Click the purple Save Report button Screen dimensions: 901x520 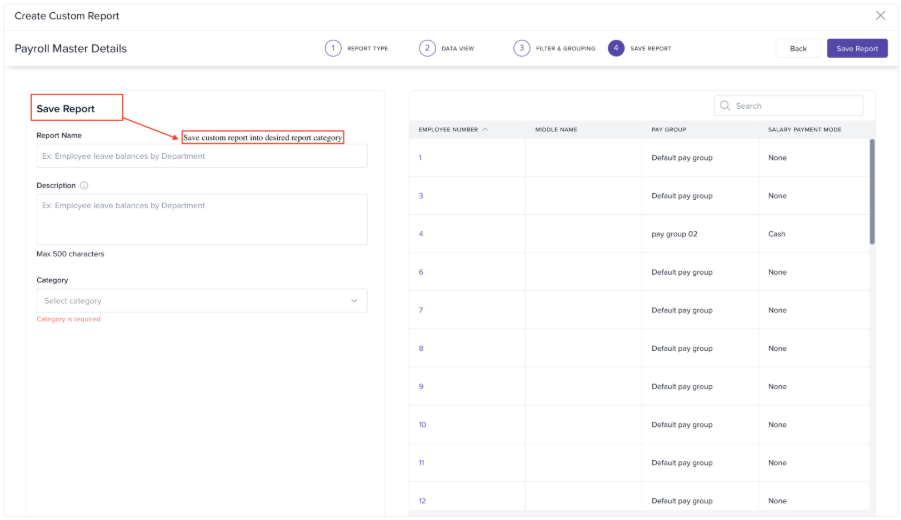coord(857,48)
